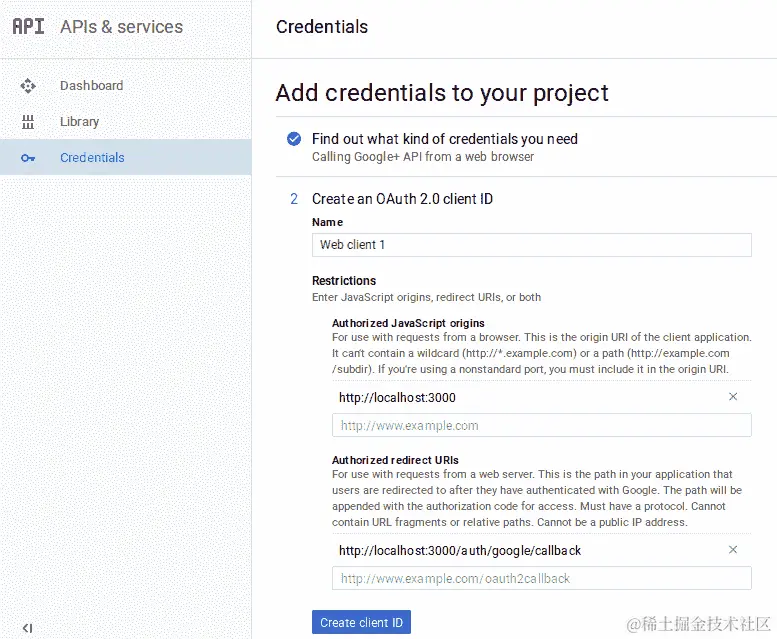
Task: Click the blue completed step checkmark
Action: [x=294, y=139]
